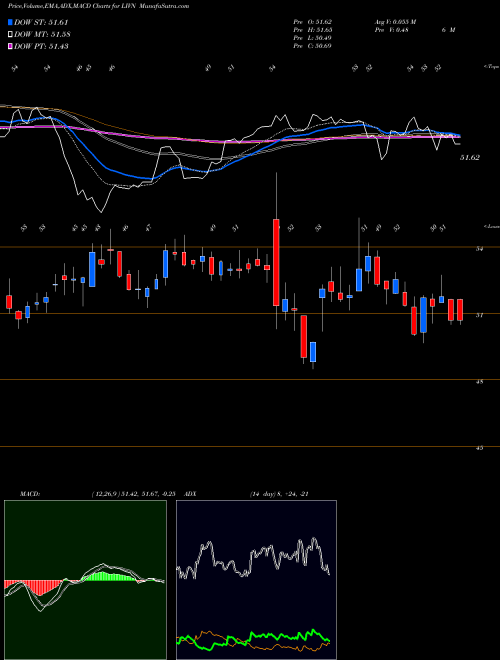Image resolution: width=500 pixels, height=660 pixels.
Task: Click the 'Pre O: 51.62' value
Action: pyautogui.click(x=313, y=22)
